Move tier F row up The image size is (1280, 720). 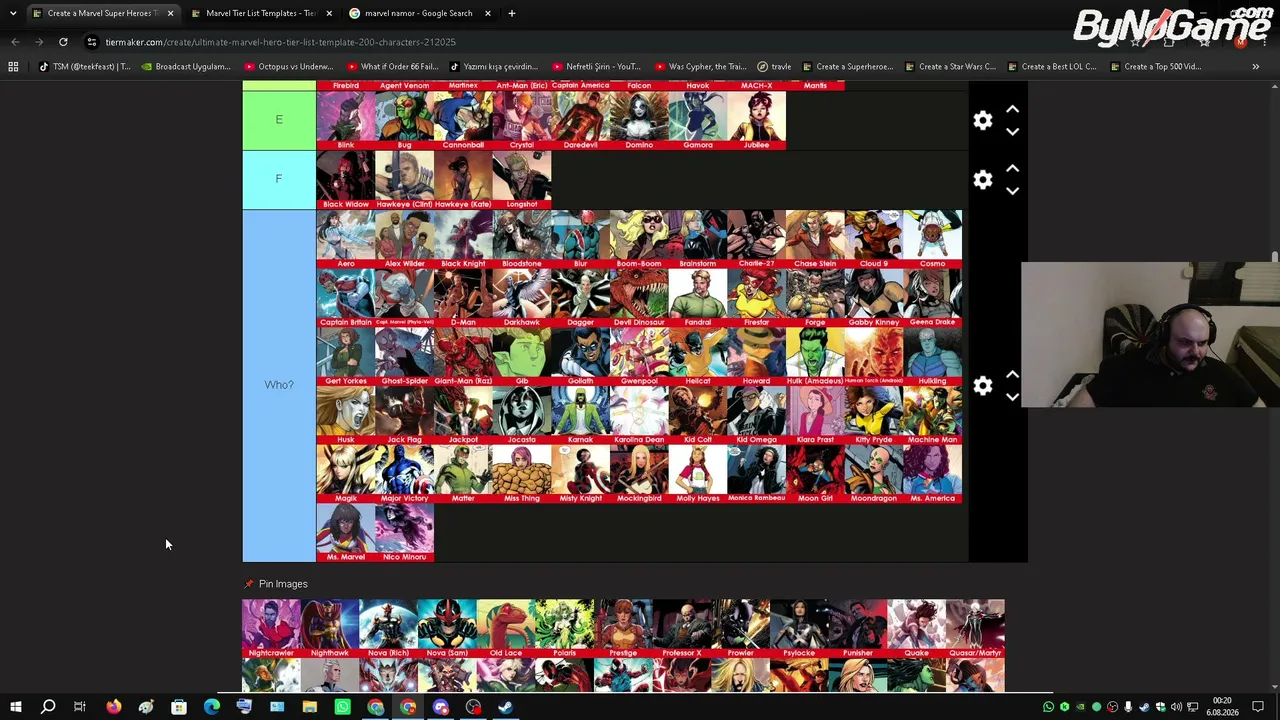click(x=1012, y=168)
